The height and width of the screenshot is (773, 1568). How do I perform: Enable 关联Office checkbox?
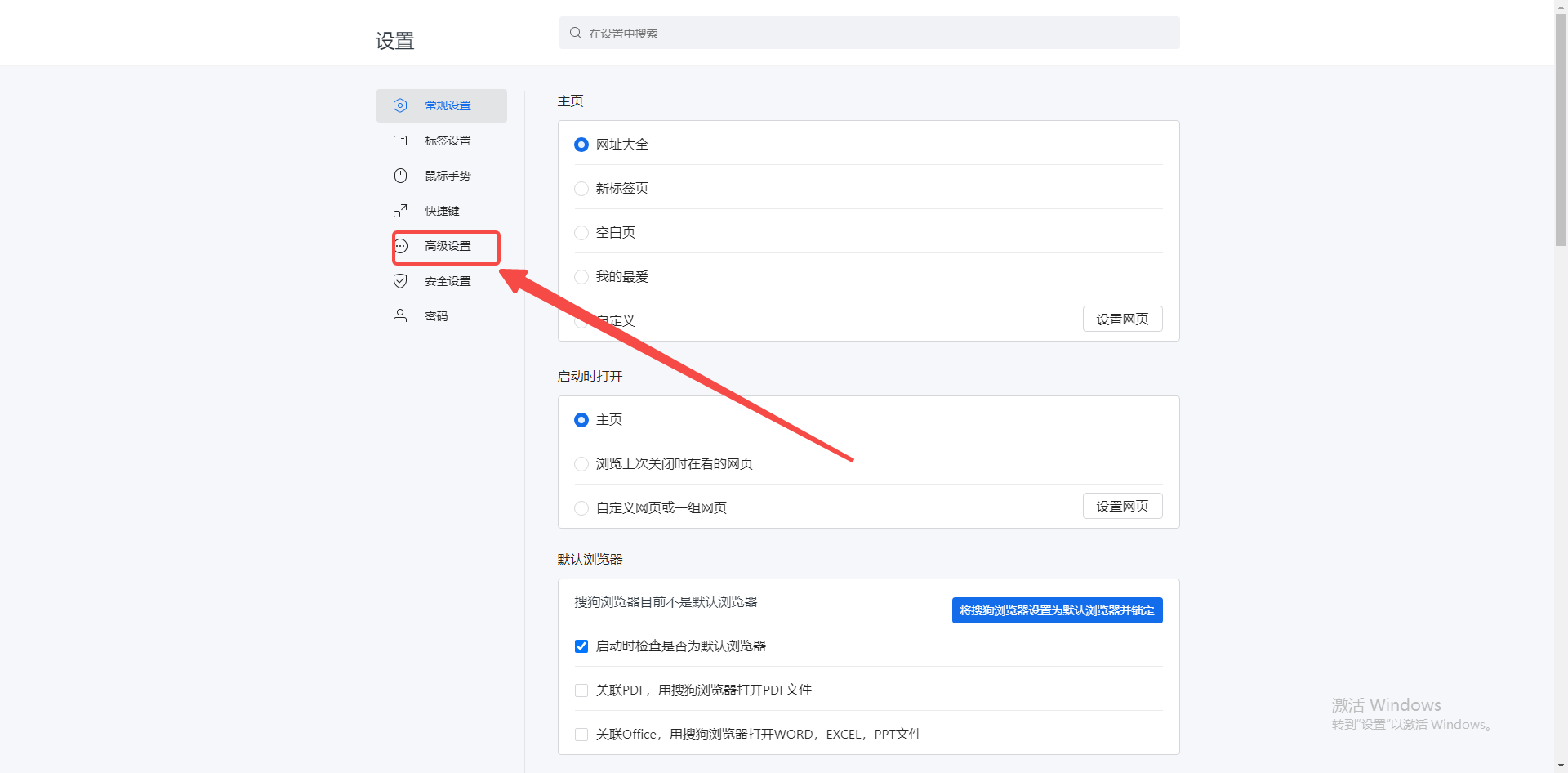click(x=581, y=735)
